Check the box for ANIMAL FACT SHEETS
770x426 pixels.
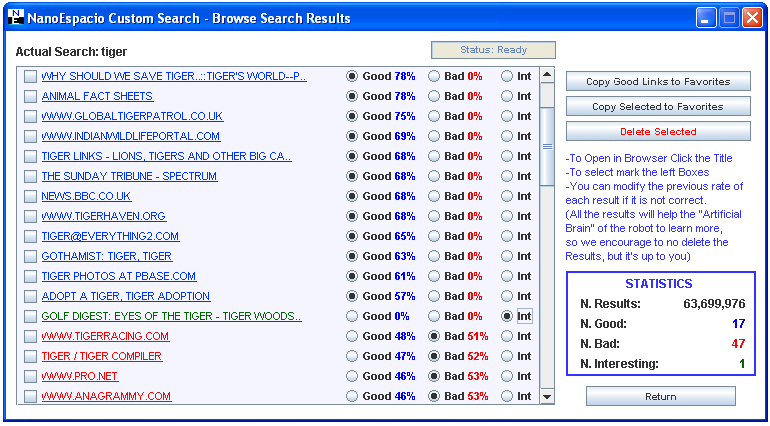(30, 96)
